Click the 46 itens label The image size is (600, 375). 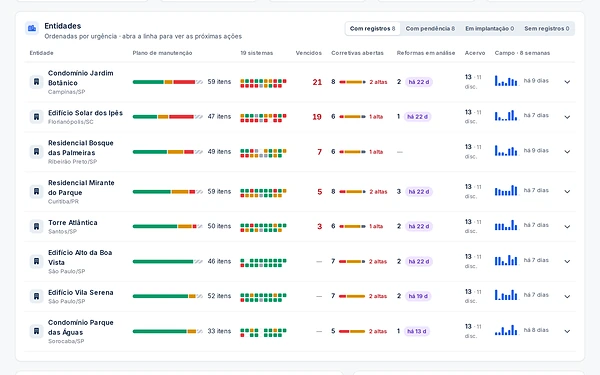[x=219, y=261]
